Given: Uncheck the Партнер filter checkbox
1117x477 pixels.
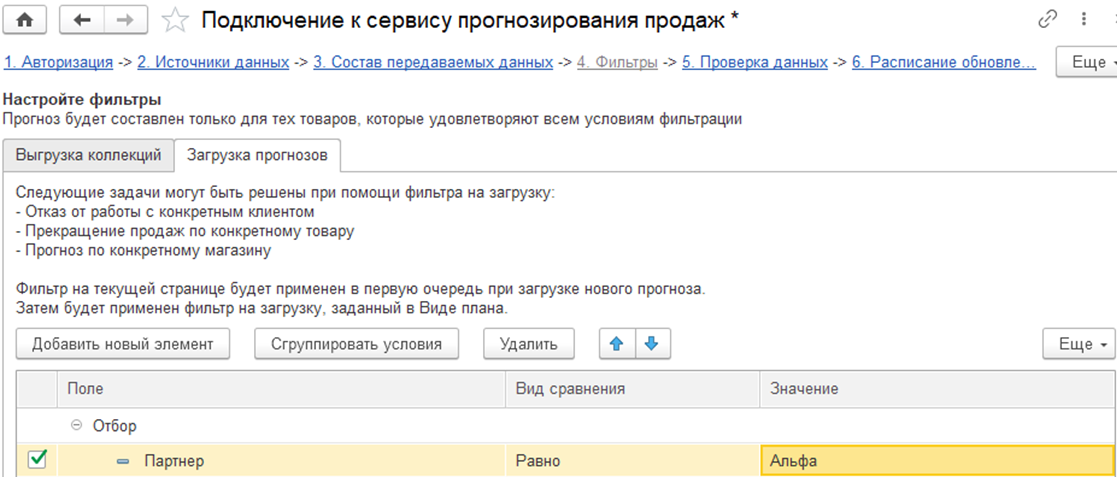Looking at the screenshot, I should point(37,460).
